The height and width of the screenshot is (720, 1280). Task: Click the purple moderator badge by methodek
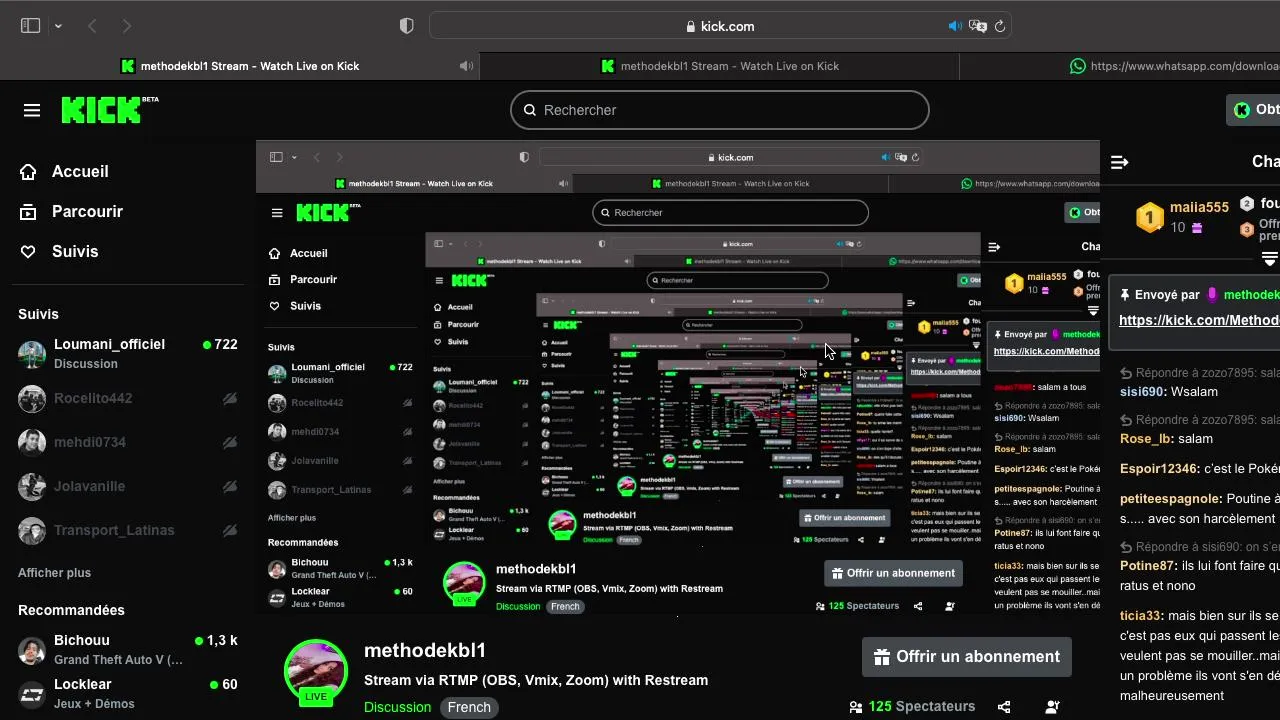(1212, 295)
